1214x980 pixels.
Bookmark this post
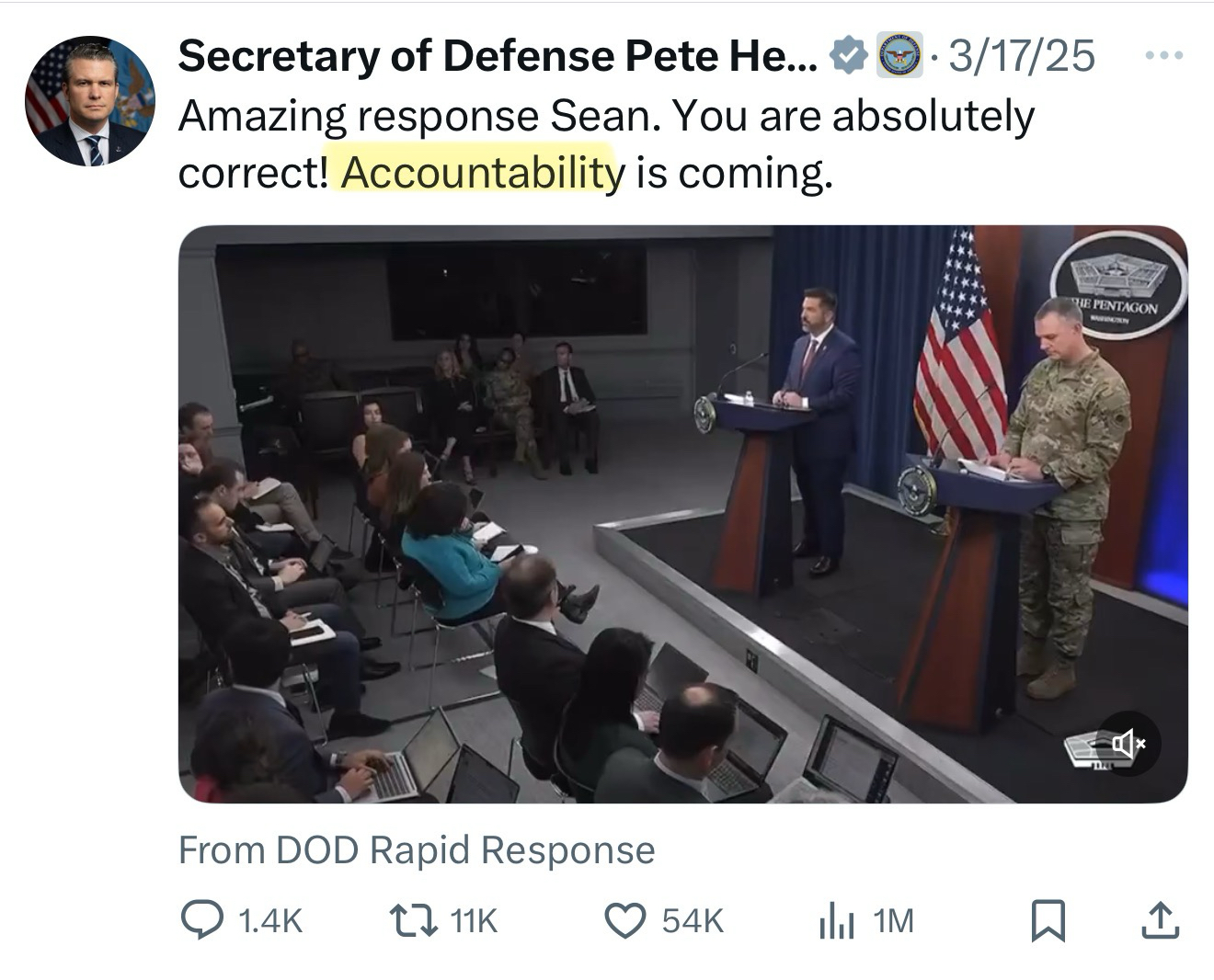pos(1048,921)
